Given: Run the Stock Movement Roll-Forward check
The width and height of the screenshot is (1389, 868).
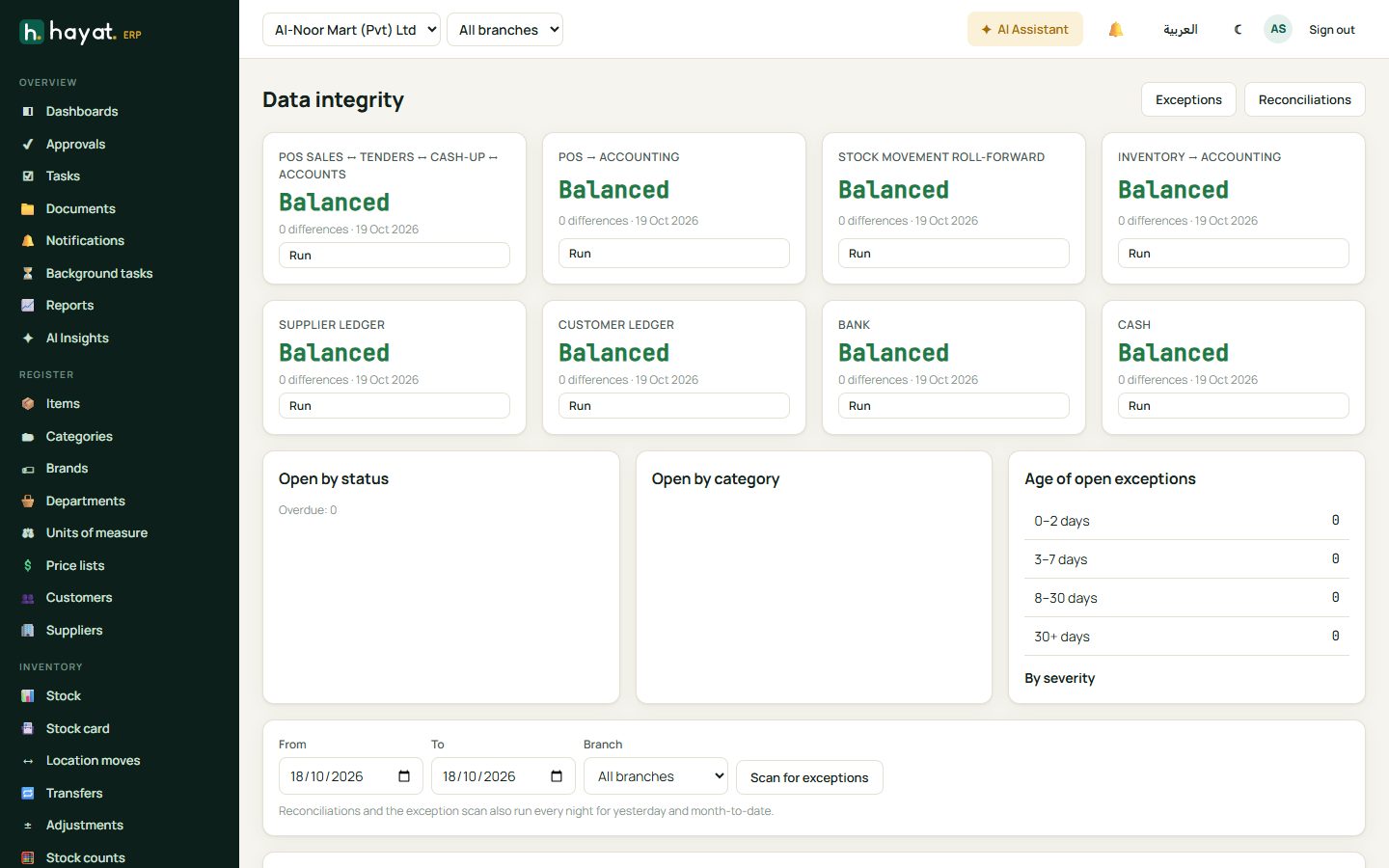Looking at the screenshot, I should click(954, 254).
